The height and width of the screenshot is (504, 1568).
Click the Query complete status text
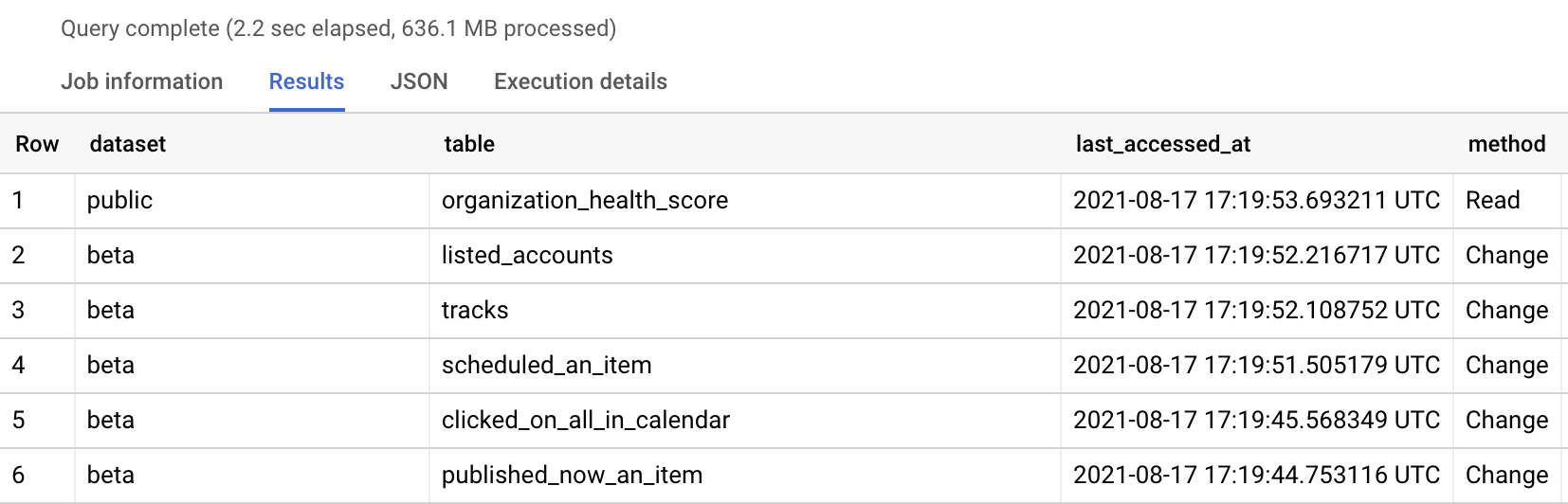(338, 28)
